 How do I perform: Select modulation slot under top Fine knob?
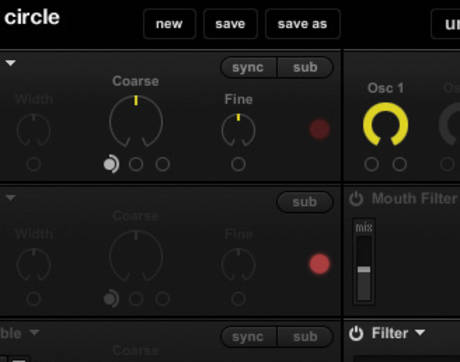coord(238,164)
